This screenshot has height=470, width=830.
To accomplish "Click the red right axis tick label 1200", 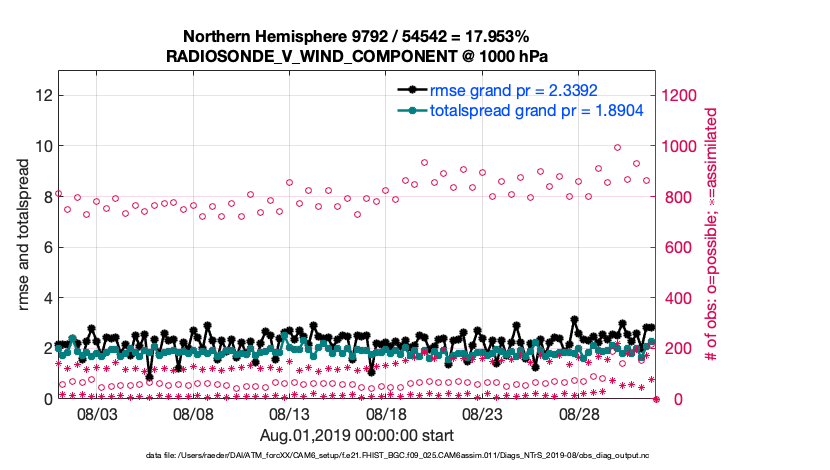I will [x=682, y=95].
